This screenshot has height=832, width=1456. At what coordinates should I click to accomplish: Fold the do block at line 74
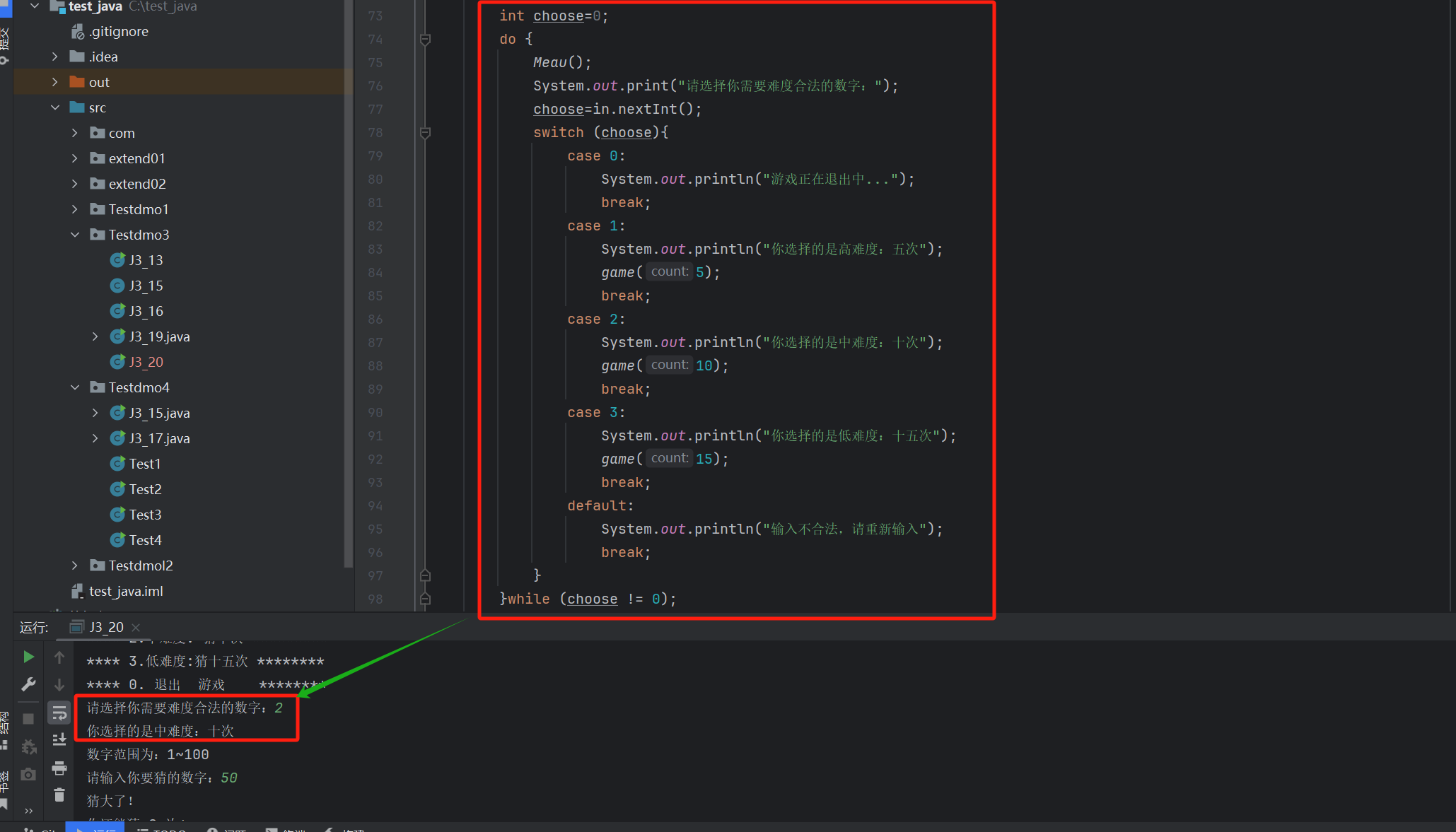pyautogui.click(x=425, y=40)
